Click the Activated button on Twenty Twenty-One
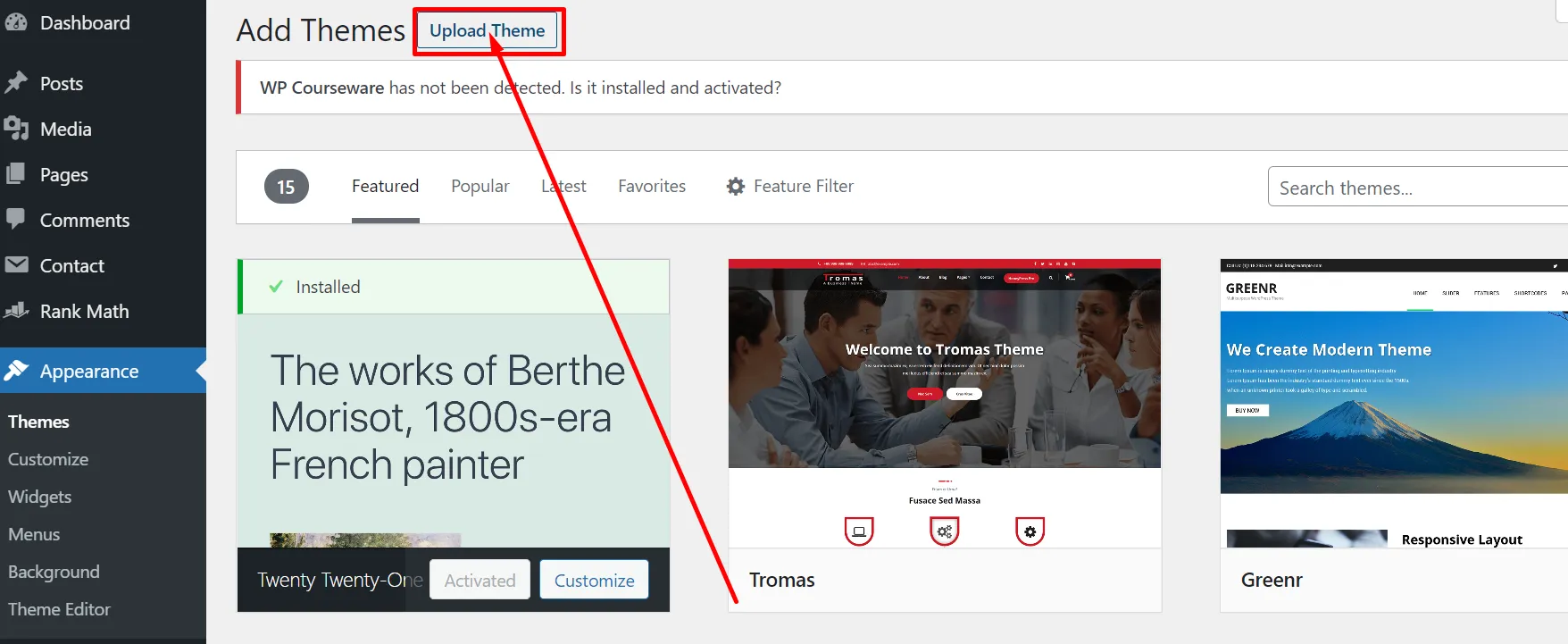Screen dimensions: 1568x644 pyautogui.click(x=480, y=580)
